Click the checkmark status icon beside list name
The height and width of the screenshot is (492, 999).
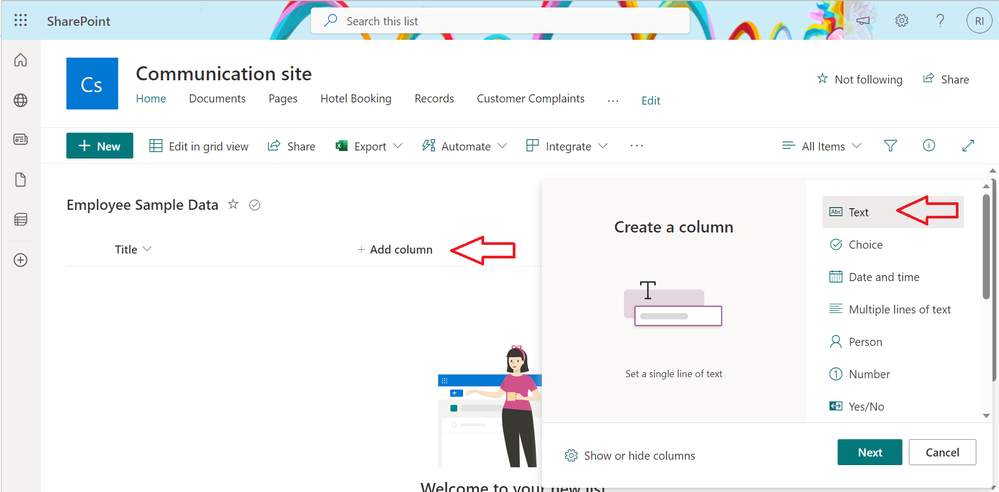[x=255, y=205]
